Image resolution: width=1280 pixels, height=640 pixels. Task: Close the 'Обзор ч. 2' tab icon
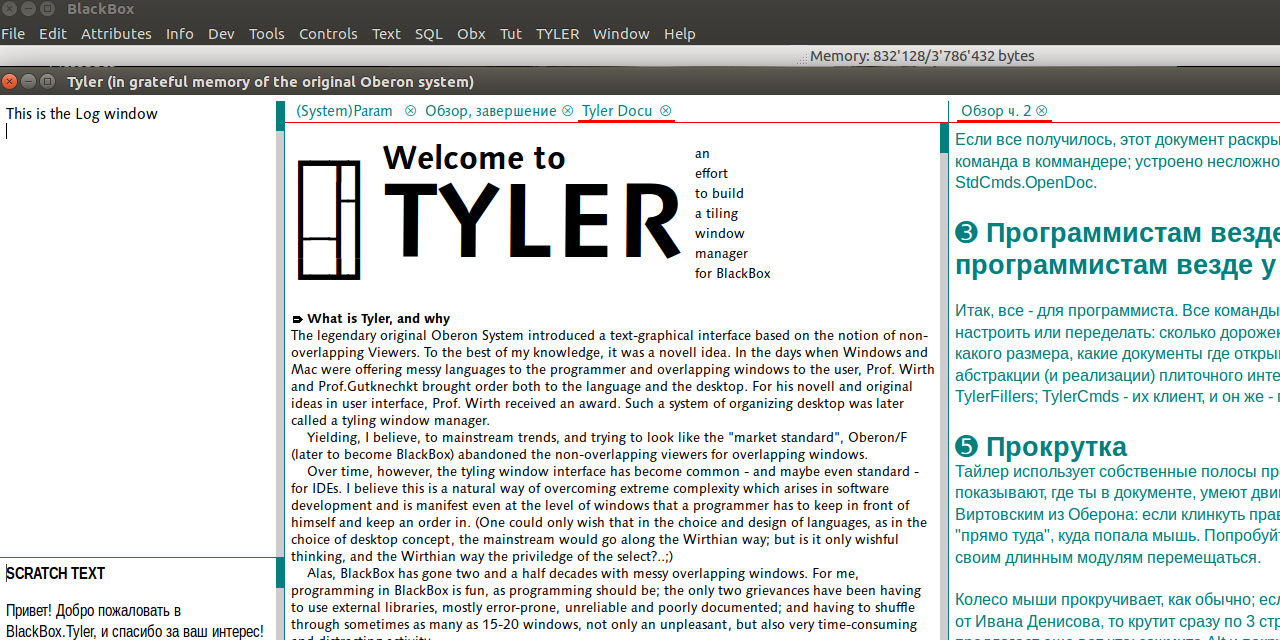(x=1041, y=111)
